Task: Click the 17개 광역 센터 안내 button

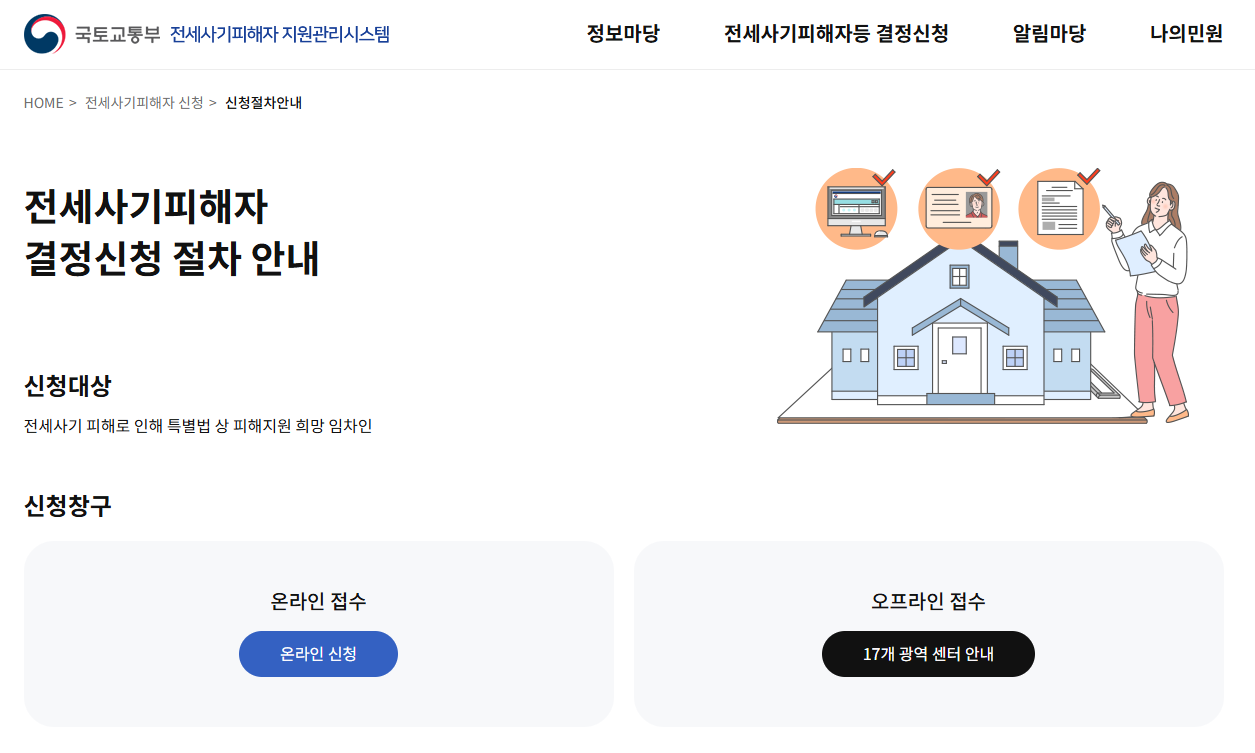Action: (x=928, y=653)
